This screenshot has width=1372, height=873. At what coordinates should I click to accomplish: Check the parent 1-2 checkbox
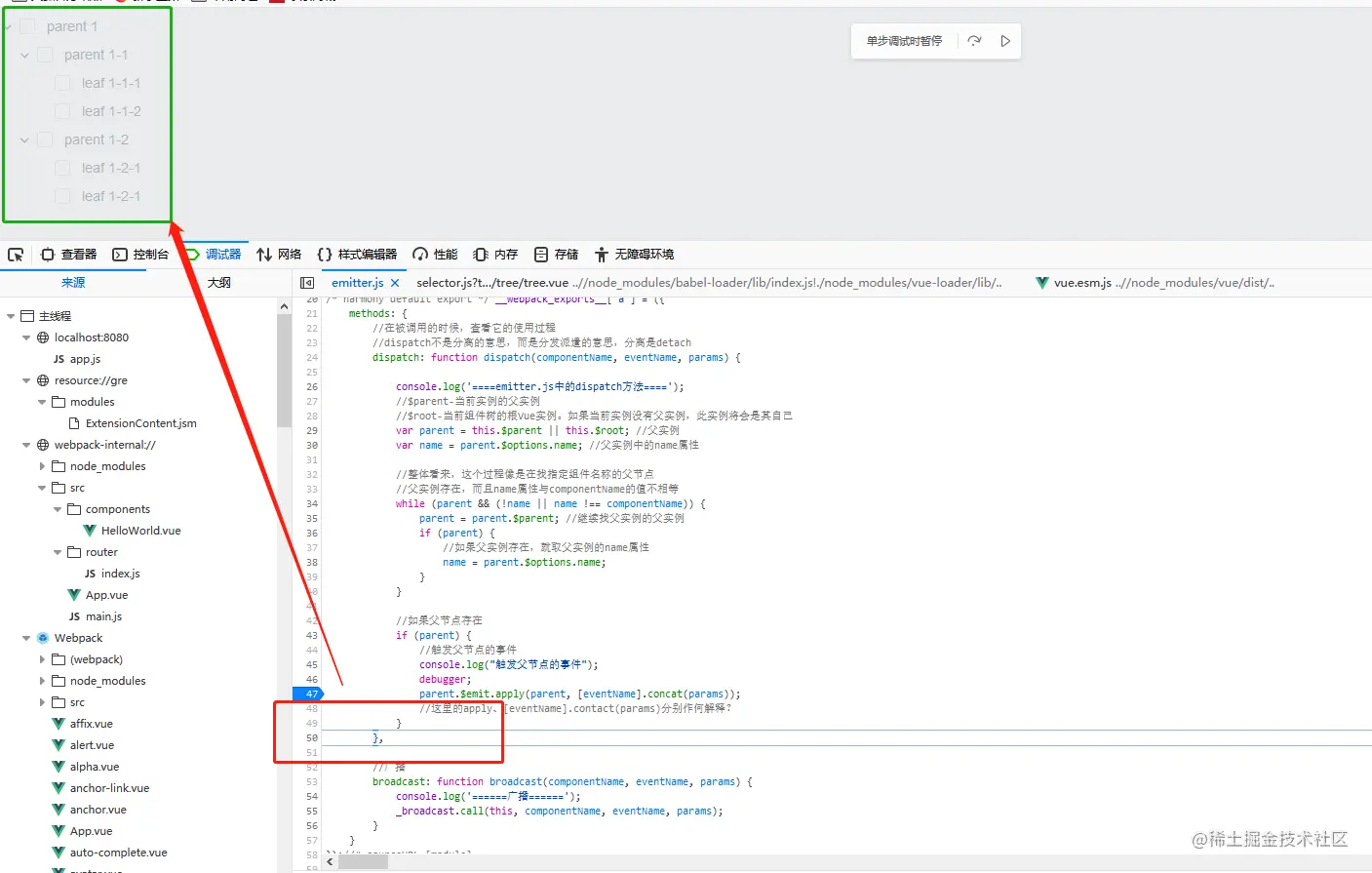(45, 139)
